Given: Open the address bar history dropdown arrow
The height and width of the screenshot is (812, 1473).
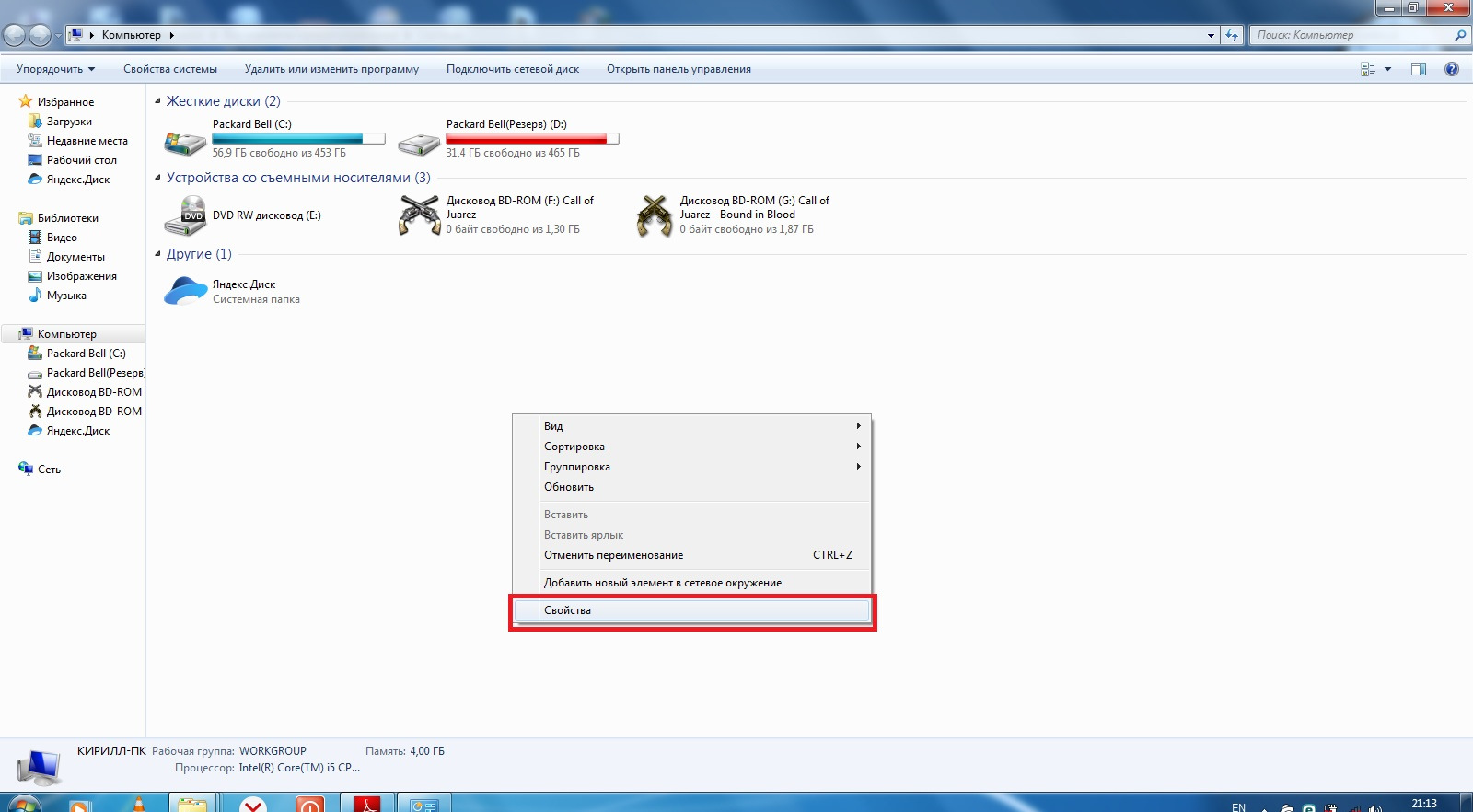Looking at the screenshot, I should (x=1211, y=35).
